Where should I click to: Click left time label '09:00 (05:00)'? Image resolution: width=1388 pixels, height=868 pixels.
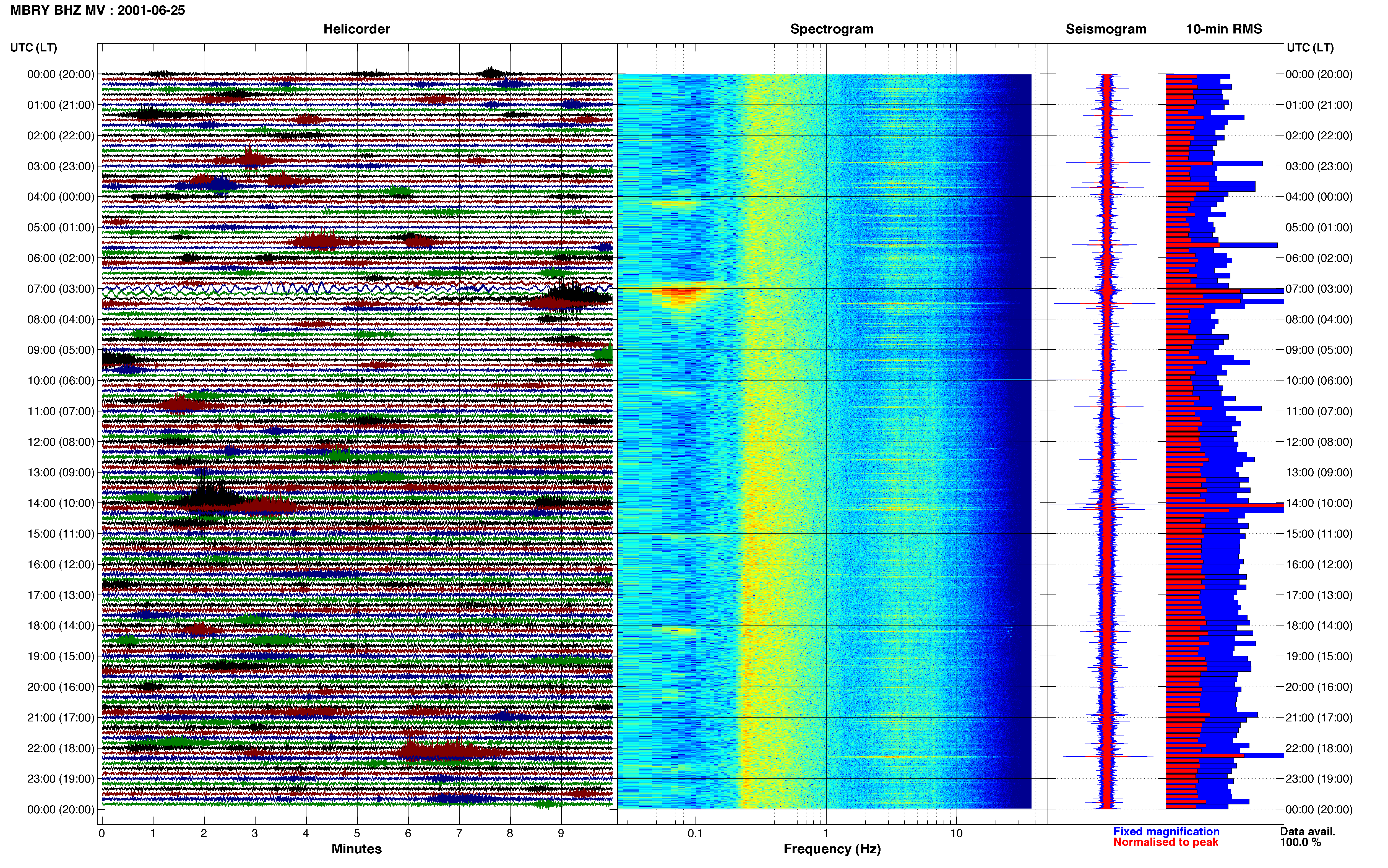(x=61, y=350)
